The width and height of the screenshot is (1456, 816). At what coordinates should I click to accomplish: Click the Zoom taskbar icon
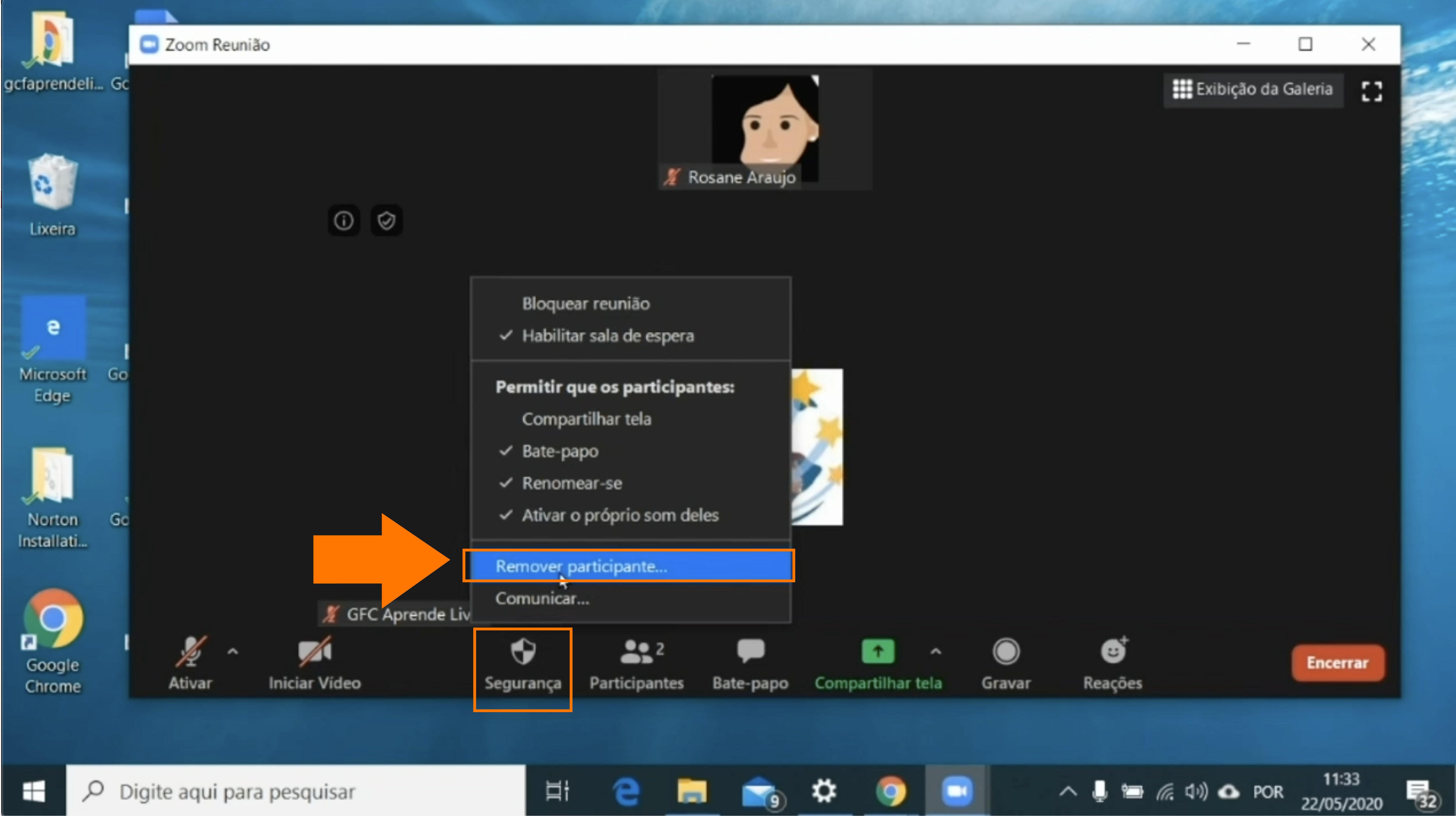click(957, 791)
